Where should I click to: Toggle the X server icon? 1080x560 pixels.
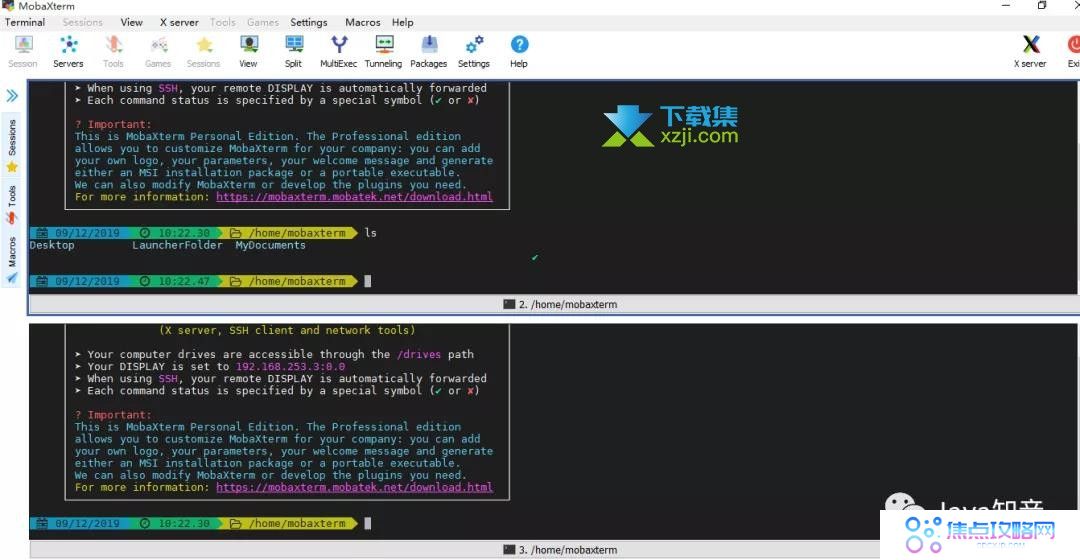coord(1030,52)
